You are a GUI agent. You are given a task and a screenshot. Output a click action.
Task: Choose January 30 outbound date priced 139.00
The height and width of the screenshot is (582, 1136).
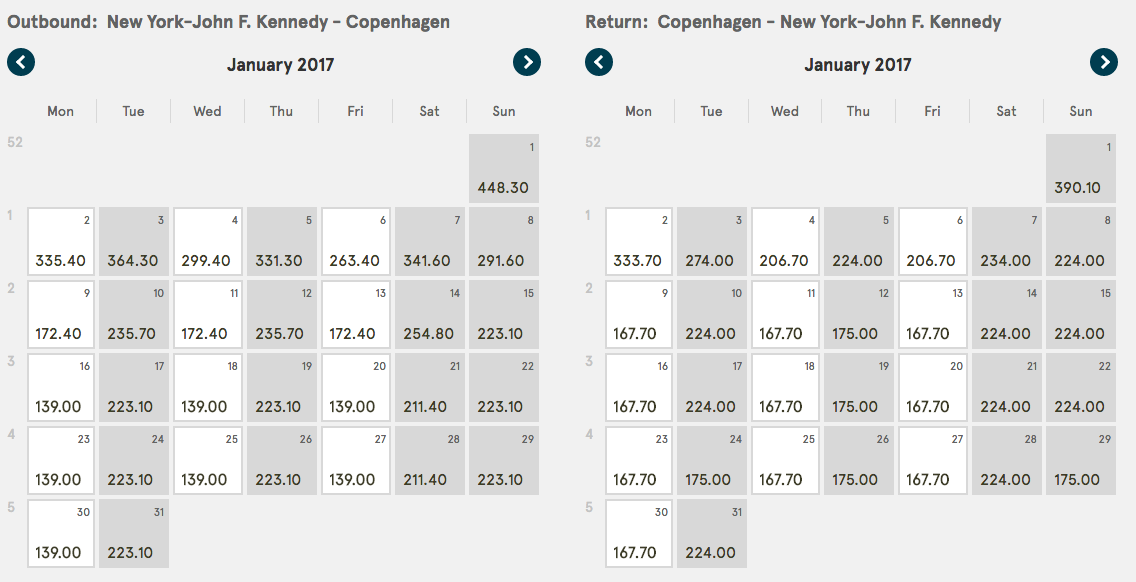[x=60, y=533]
